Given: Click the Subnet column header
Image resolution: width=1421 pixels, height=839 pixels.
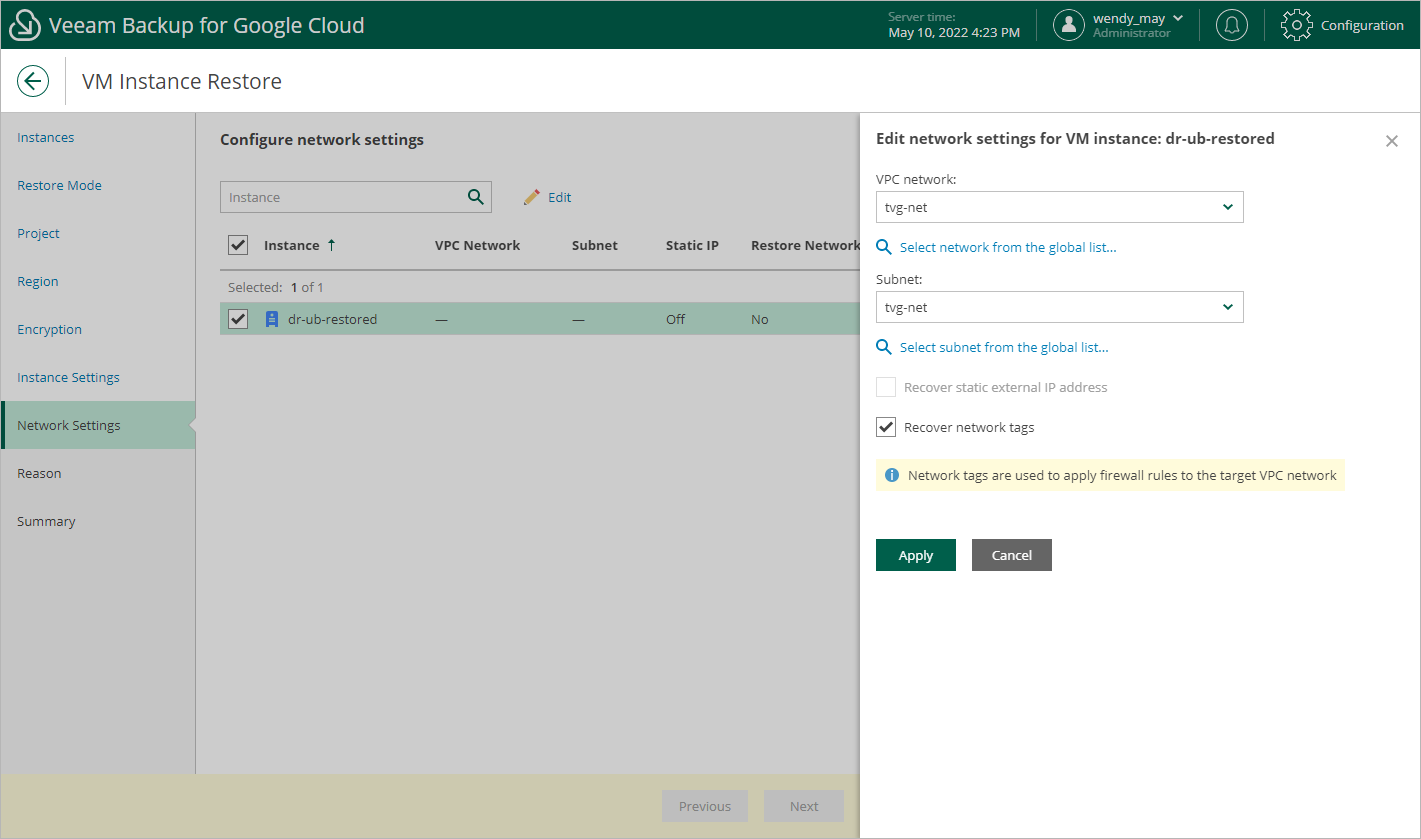Looking at the screenshot, I should (595, 245).
